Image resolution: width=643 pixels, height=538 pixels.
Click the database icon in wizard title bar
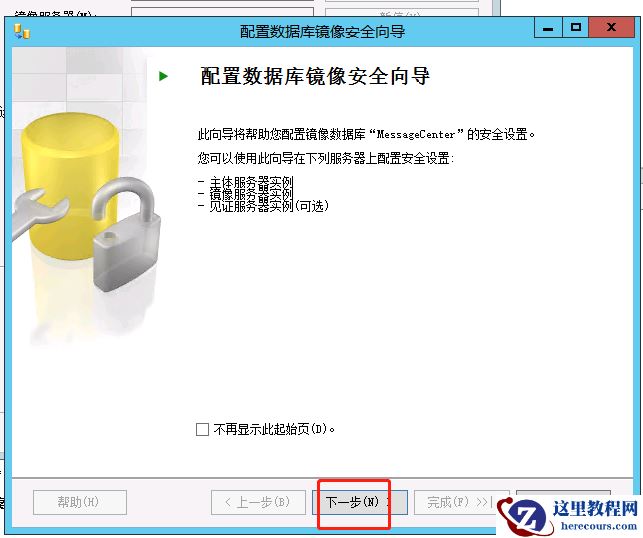pyautogui.click(x=22, y=31)
